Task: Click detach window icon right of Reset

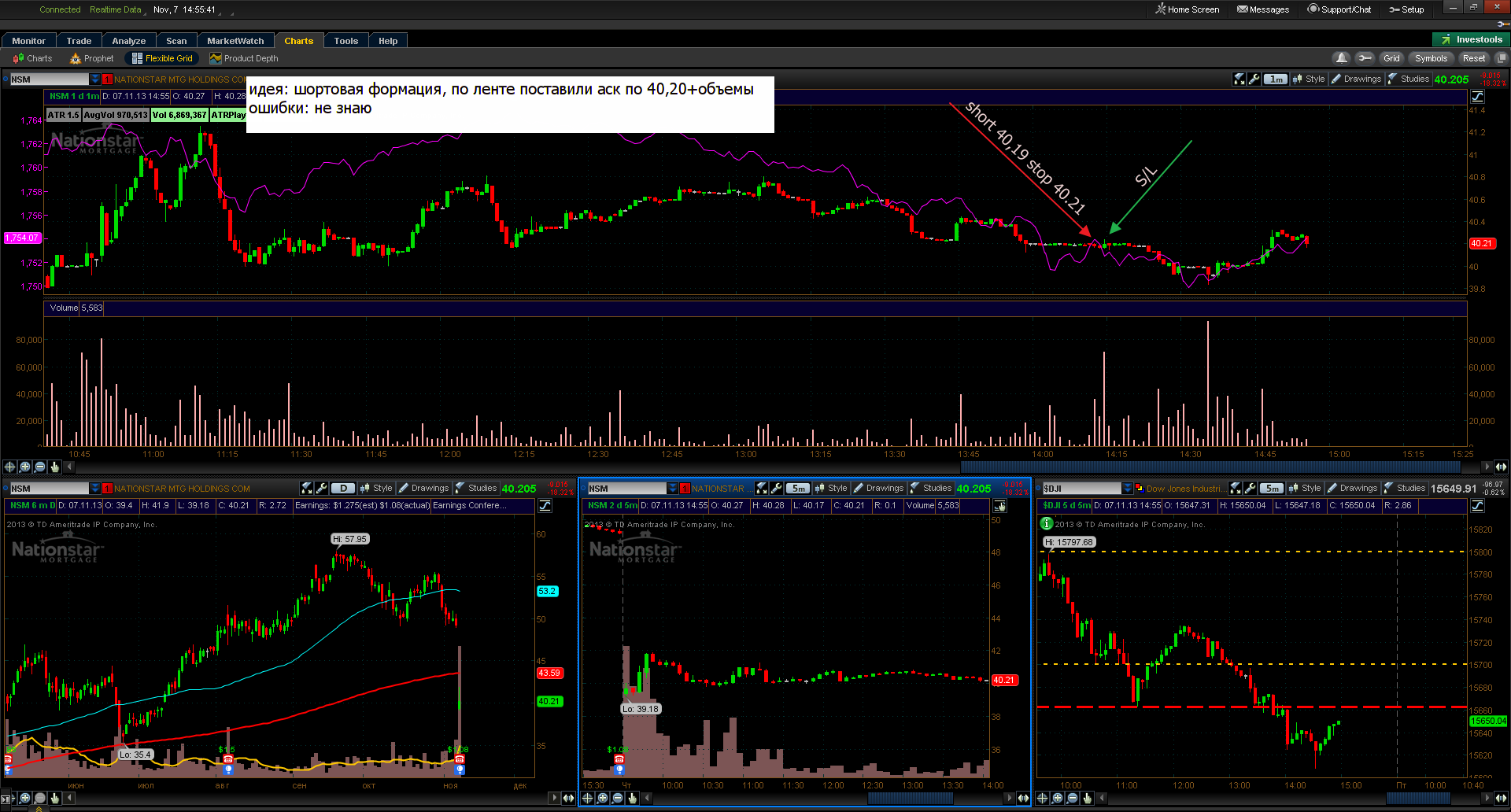Action: (1501, 58)
